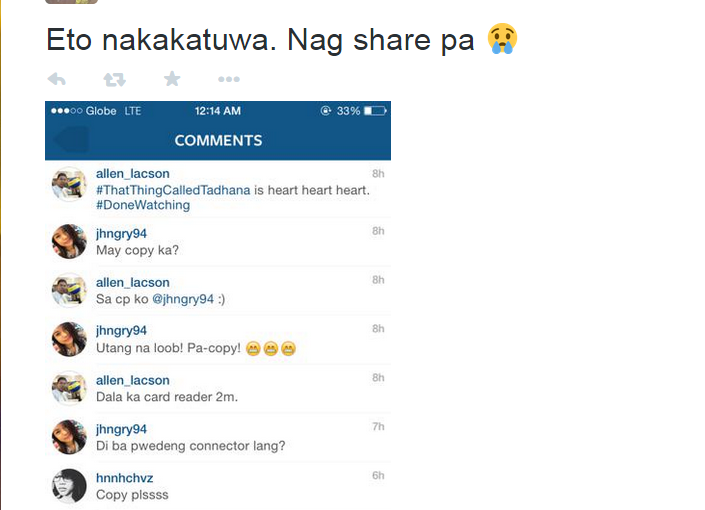The height and width of the screenshot is (510, 705).
Task: Favorite the tweet with the star icon
Action: tap(172, 79)
